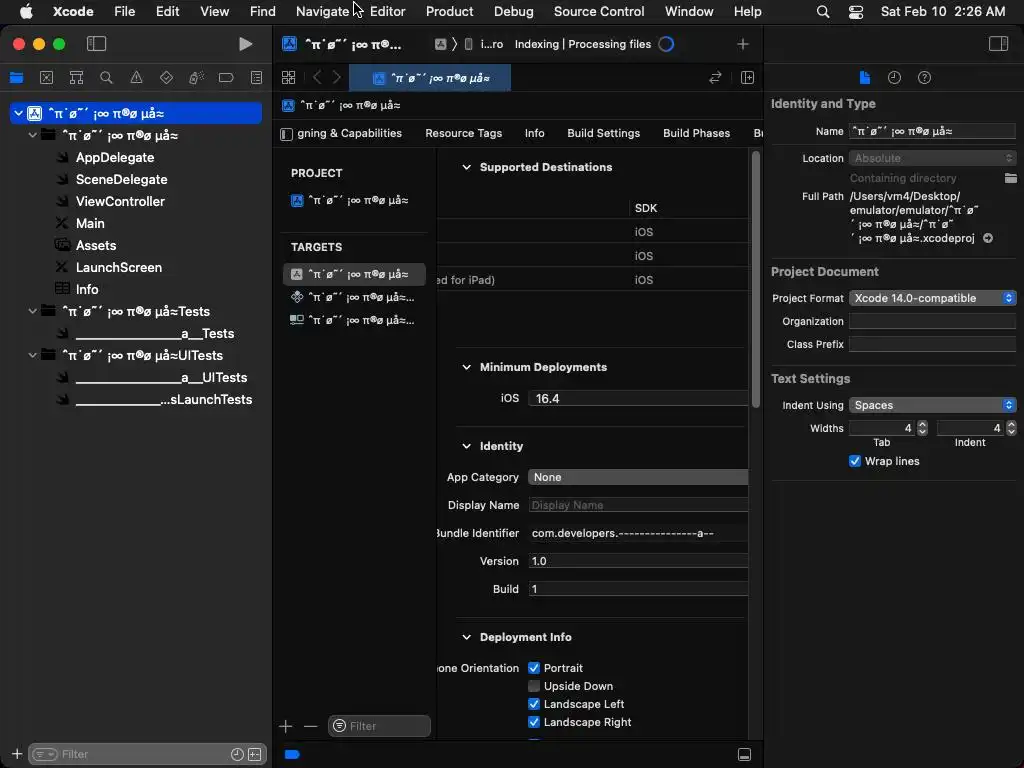The height and width of the screenshot is (768, 1024).
Task: Open the Build Phases tab
Action: [696, 133]
